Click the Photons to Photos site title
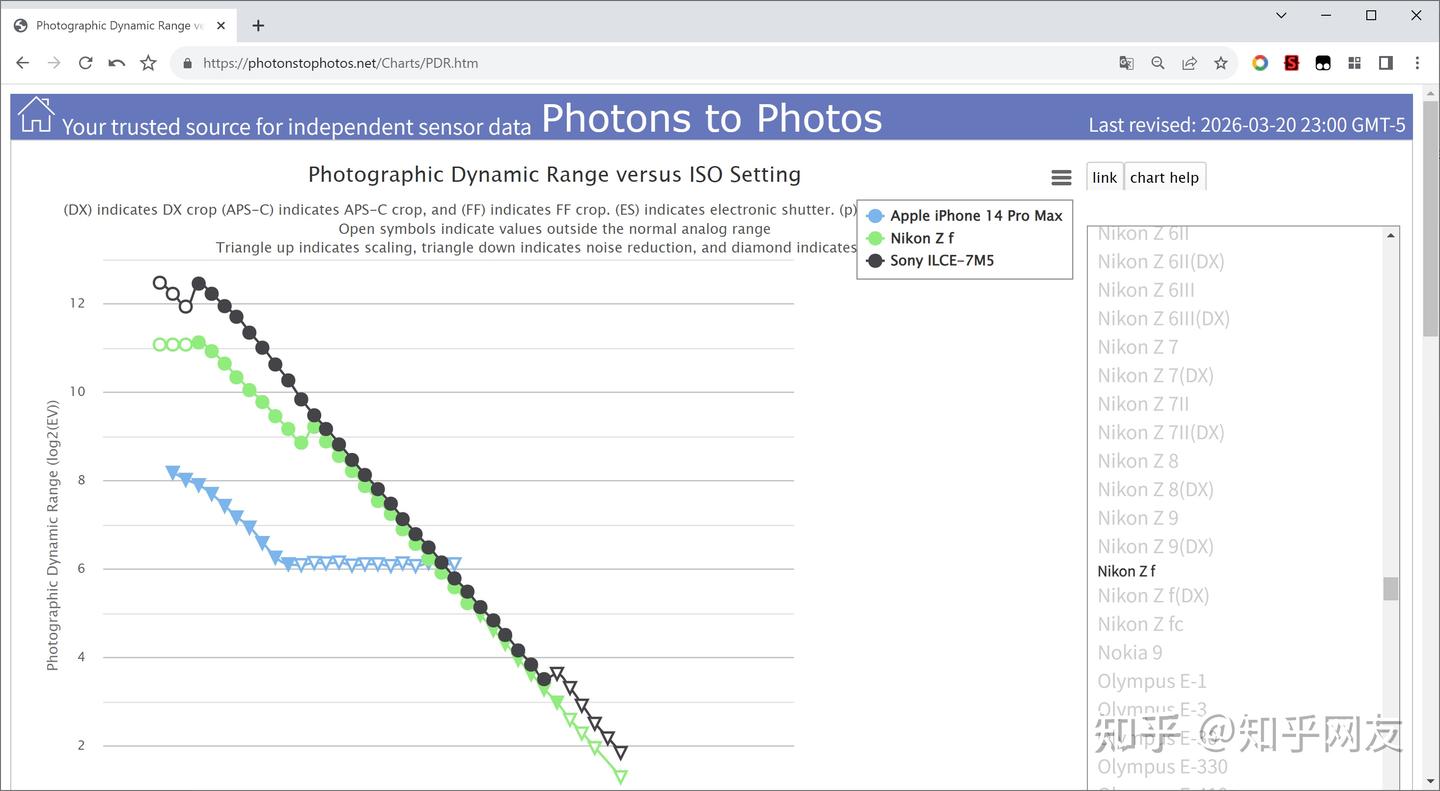 click(712, 118)
